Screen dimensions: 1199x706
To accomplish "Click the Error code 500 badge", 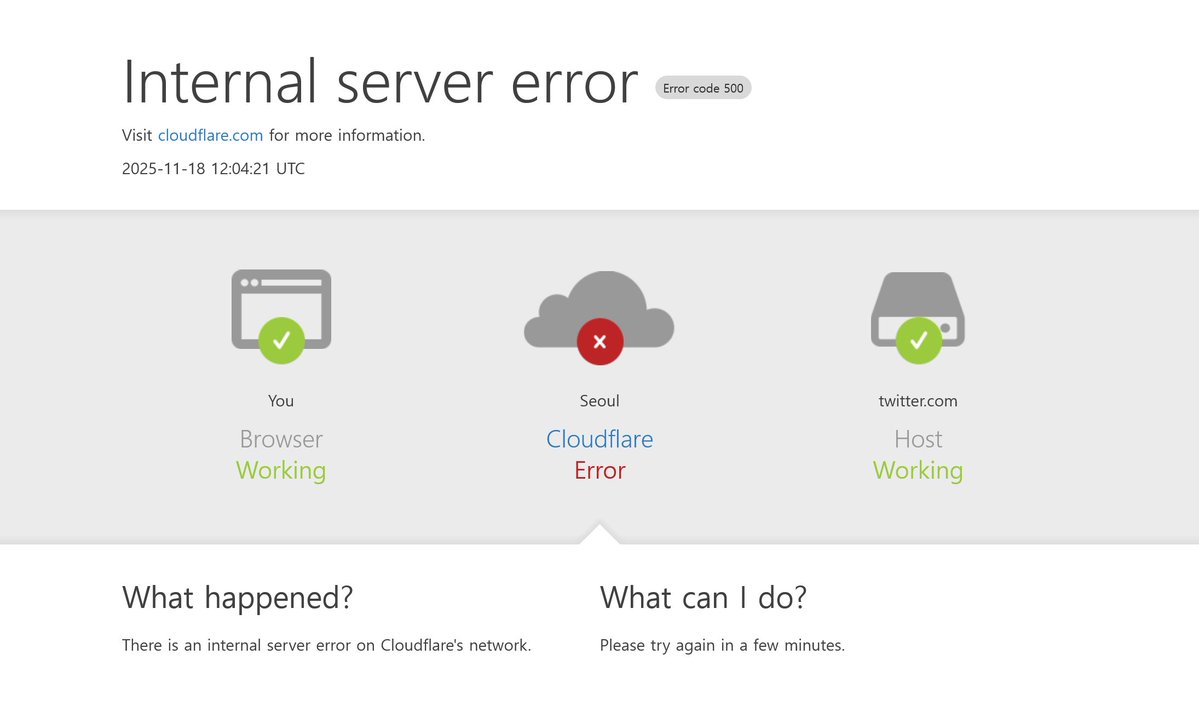I will coord(703,88).
